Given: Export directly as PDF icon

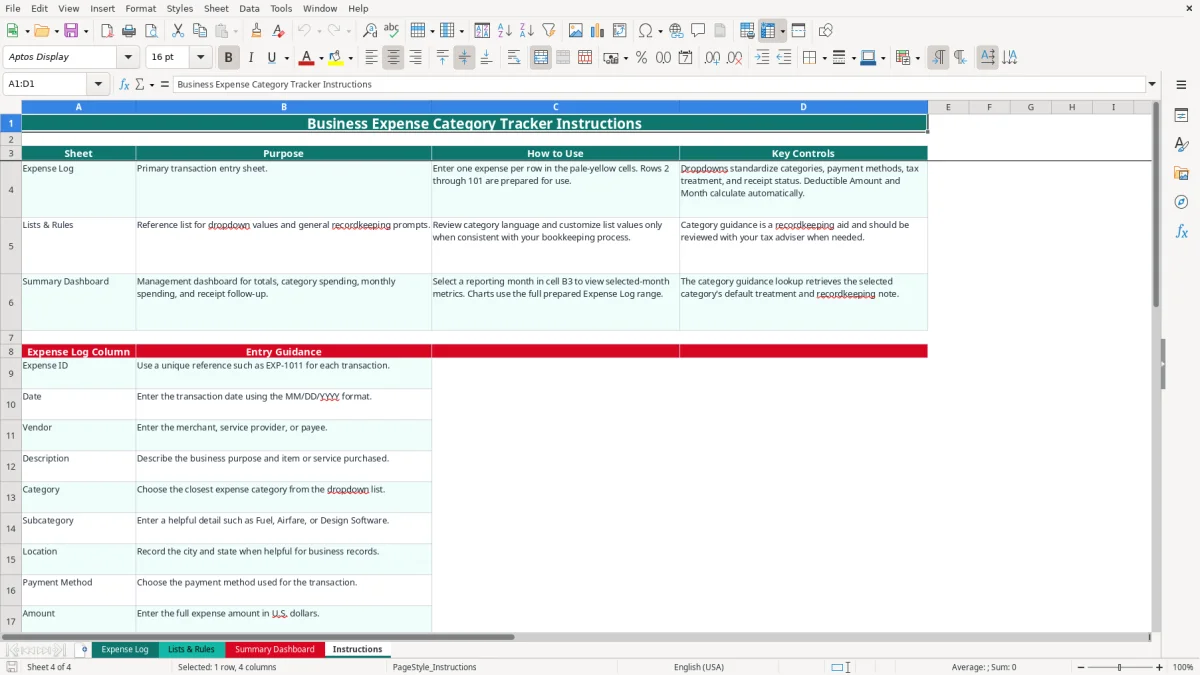Looking at the screenshot, I should point(106,31).
